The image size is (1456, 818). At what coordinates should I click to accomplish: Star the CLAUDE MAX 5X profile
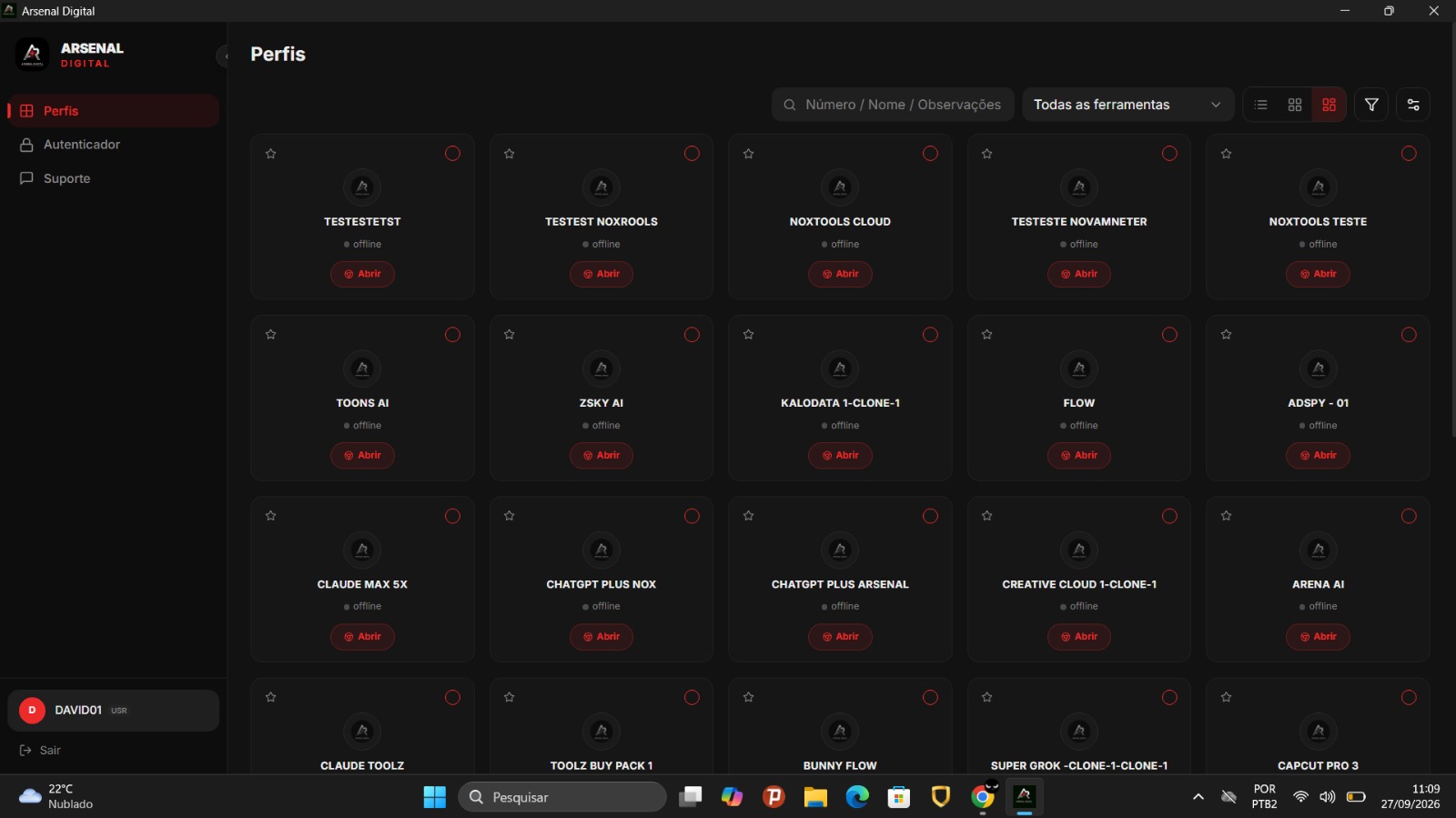point(270,516)
